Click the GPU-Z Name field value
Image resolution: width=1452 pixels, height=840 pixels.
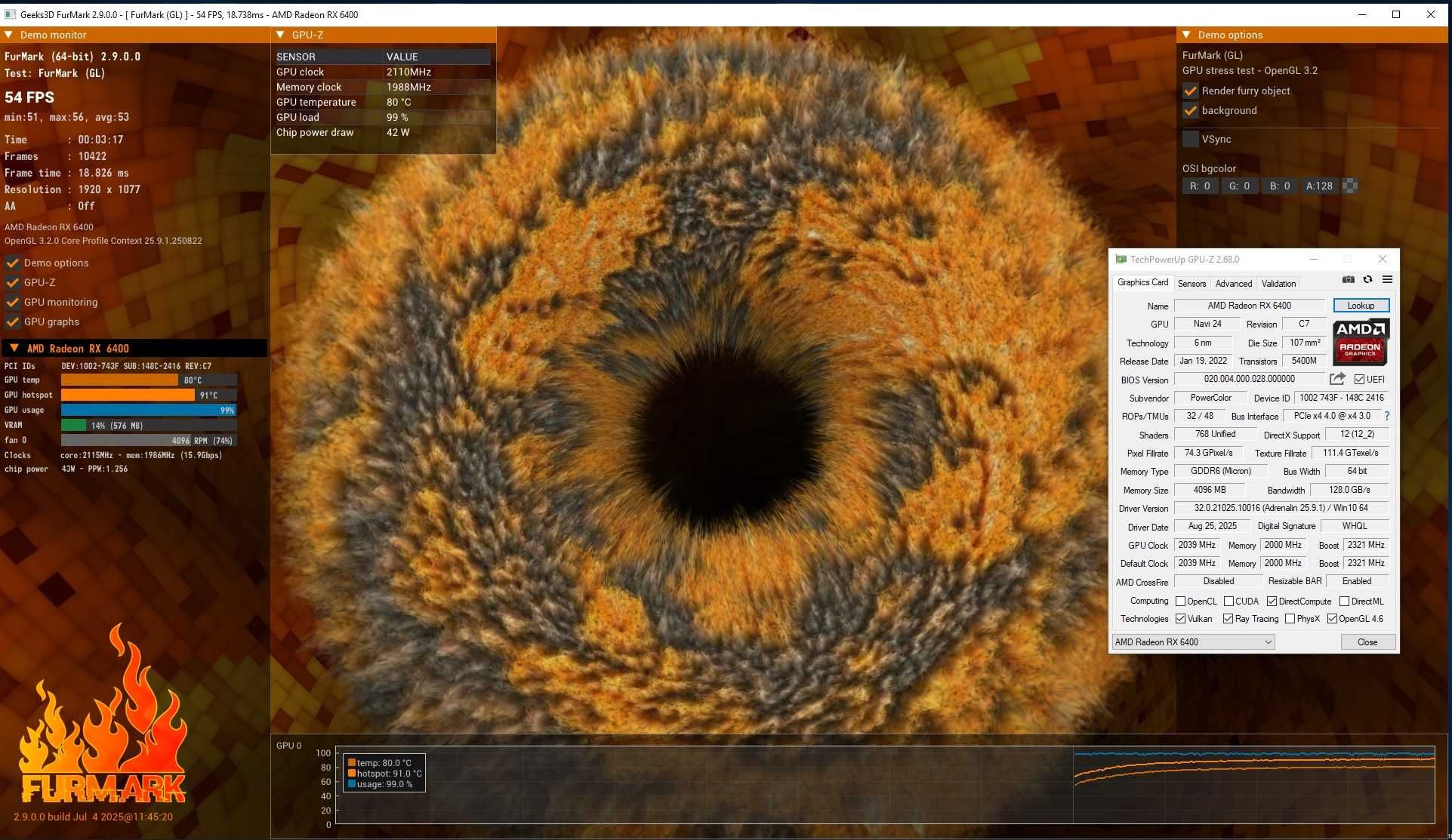[x=1249, y=306]
